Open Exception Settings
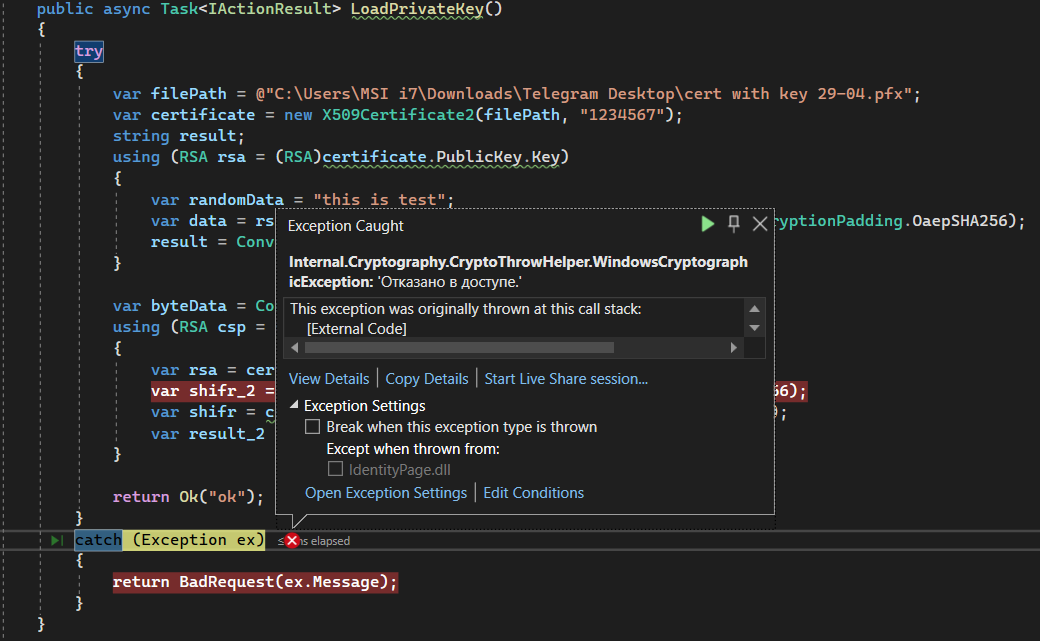The image size is (1040, 641). [x=386, y=492]
